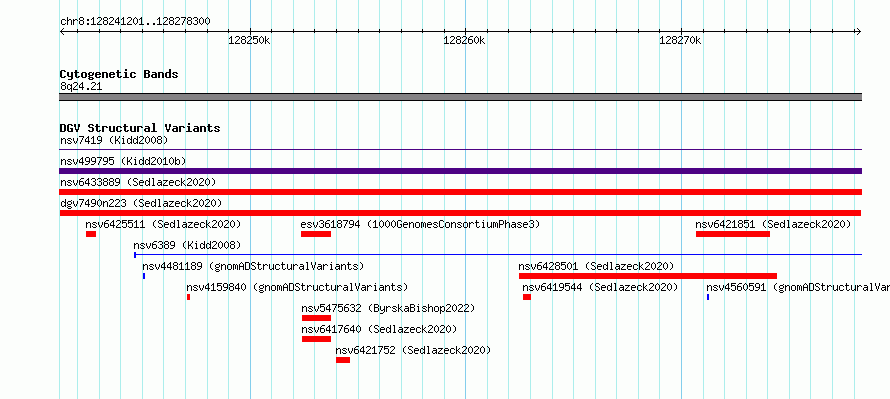Click the red nsv6417640 variant bar
This screenshot has width=890, height=399.
coord(316,339)
